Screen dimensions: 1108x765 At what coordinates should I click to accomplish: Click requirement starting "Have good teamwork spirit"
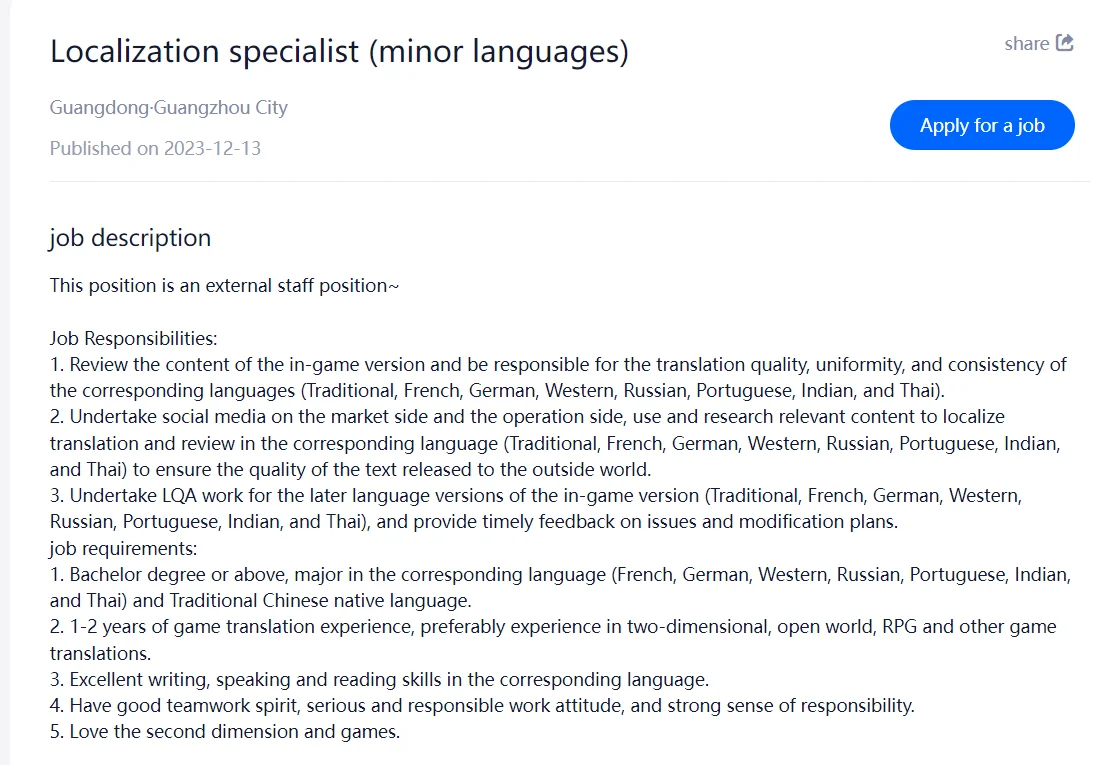[x=483, y=706]
